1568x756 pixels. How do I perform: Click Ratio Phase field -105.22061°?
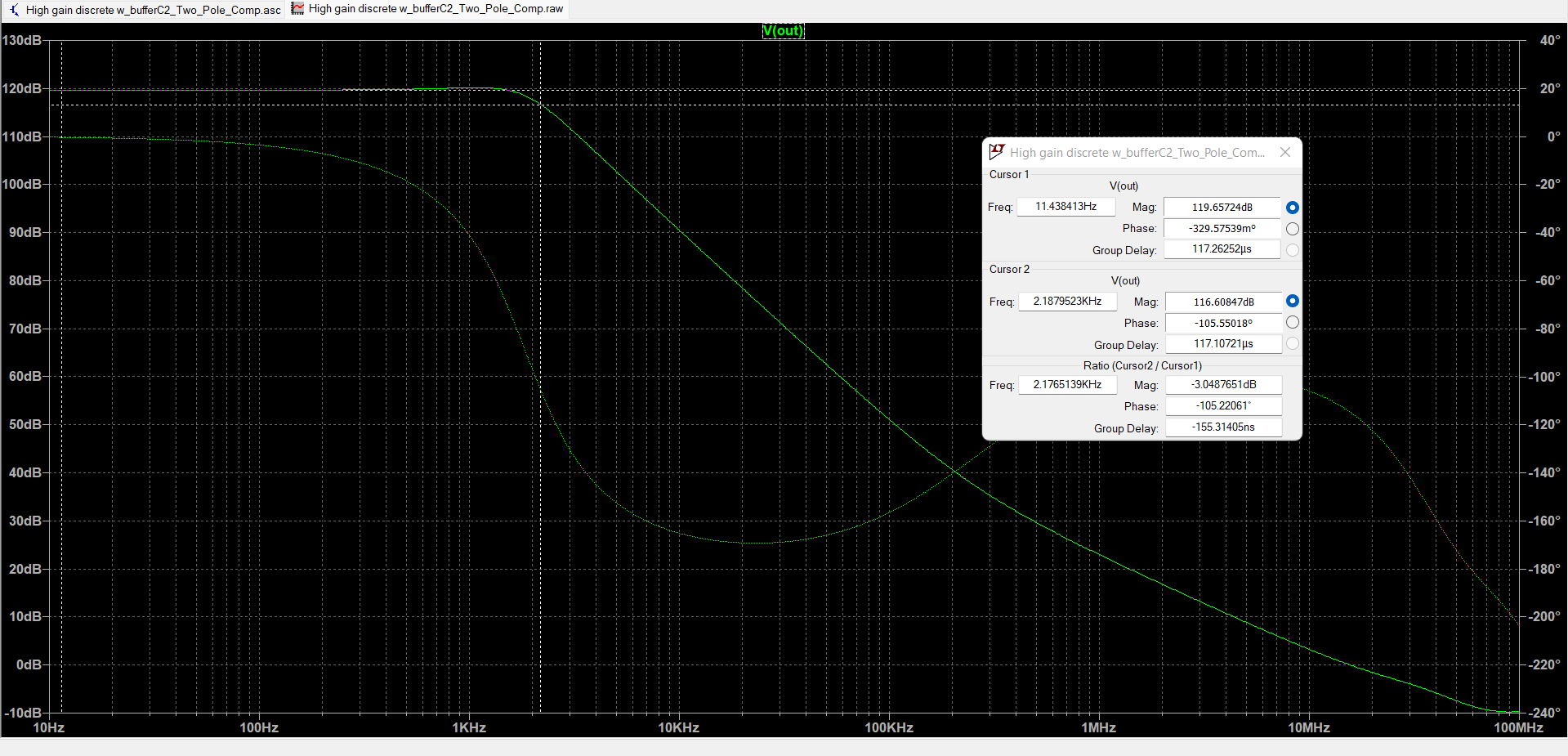[x=1223, y=406]
